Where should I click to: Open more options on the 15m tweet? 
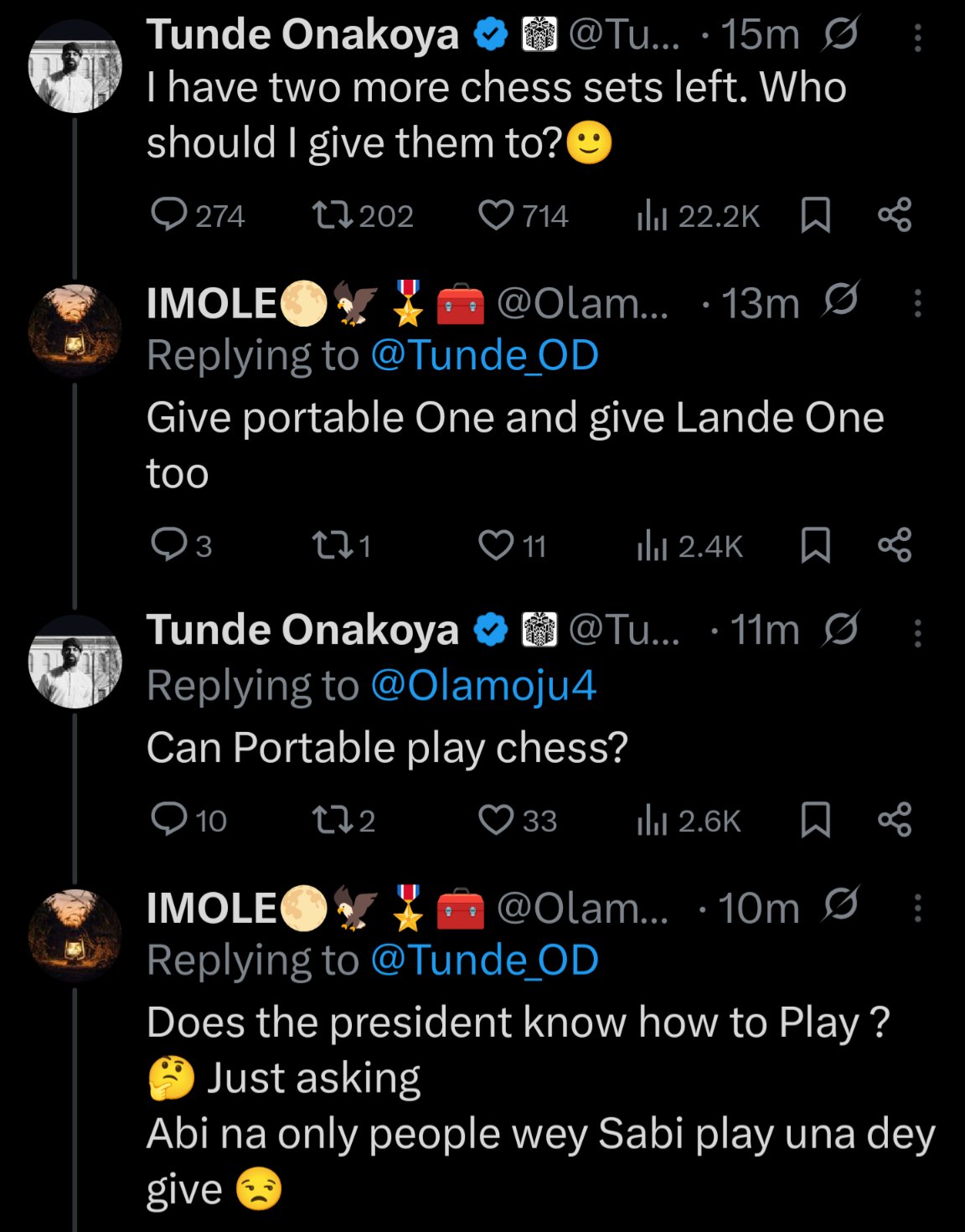(x=918, y=38)
